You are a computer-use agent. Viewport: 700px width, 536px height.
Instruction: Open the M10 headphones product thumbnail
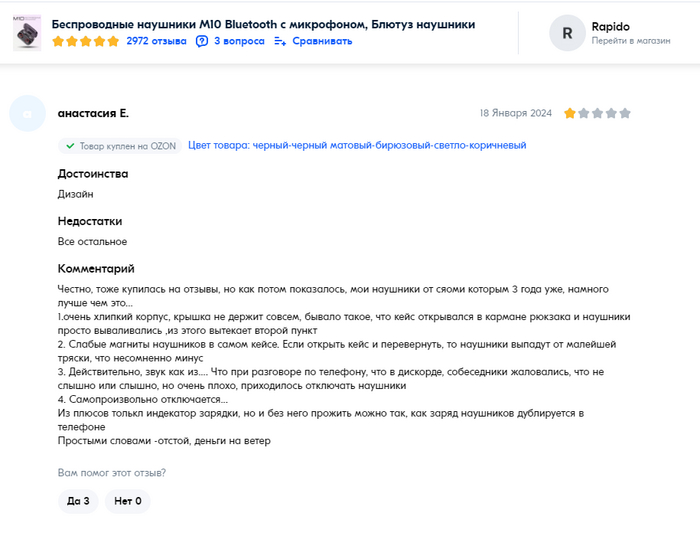(27, 32)
